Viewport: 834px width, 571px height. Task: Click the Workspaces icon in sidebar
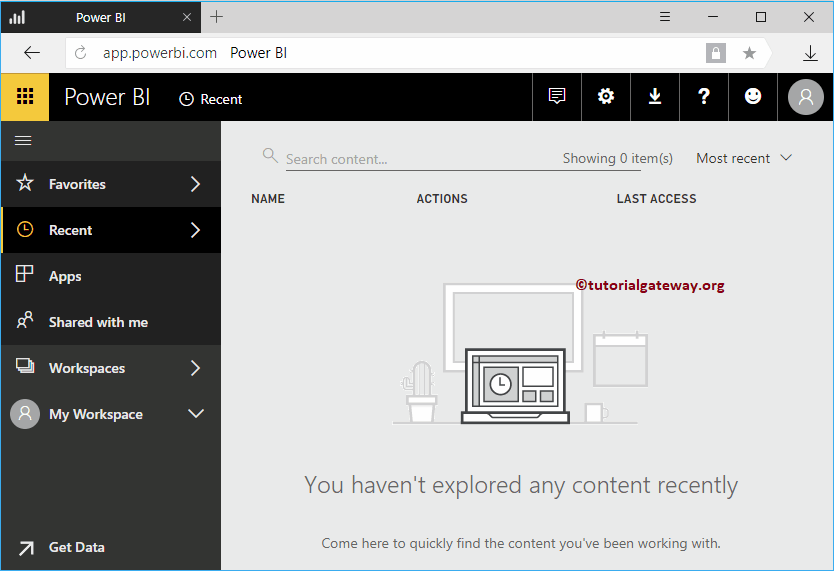(x=24, y=366)
